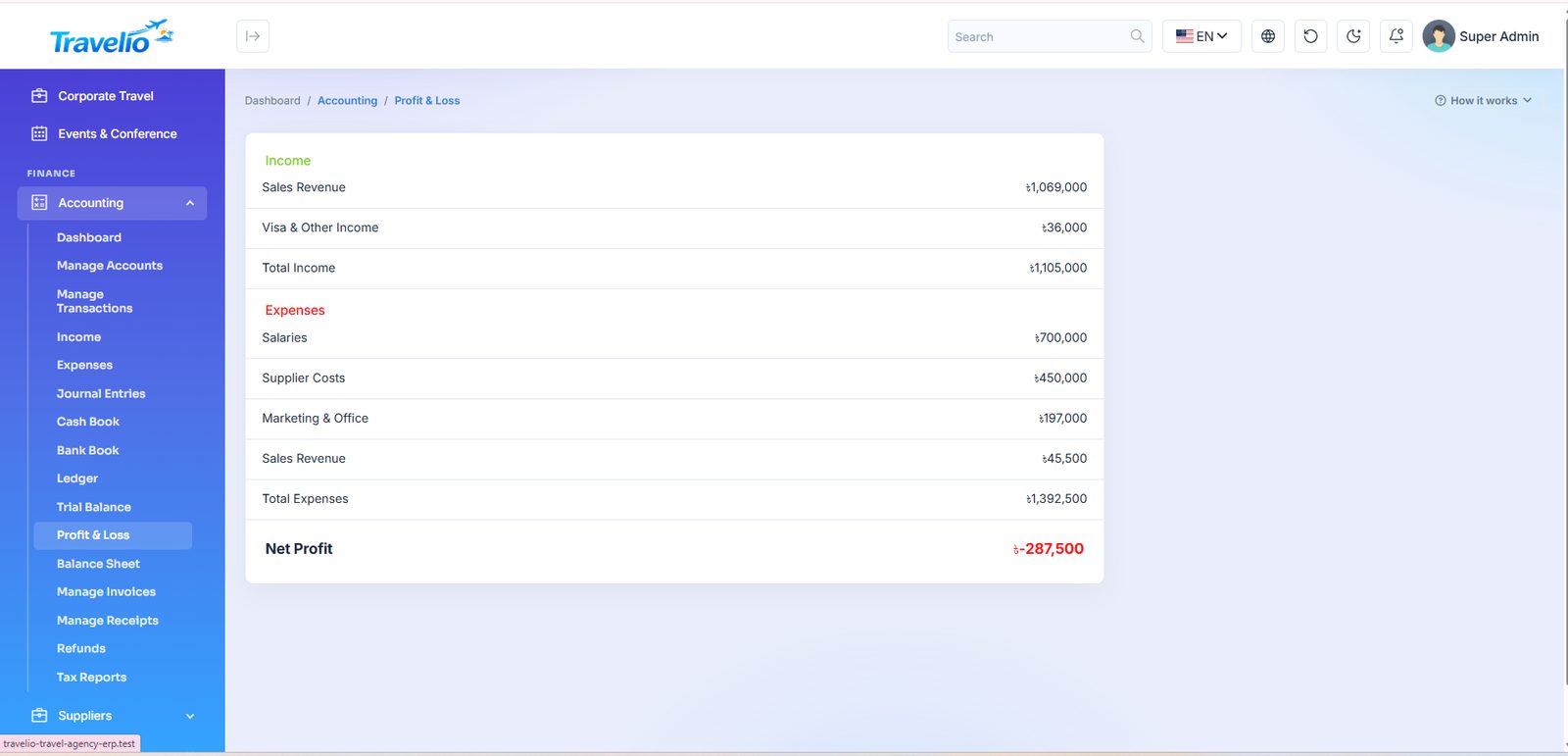Click the search magnifier icon

pos(1137,36)
